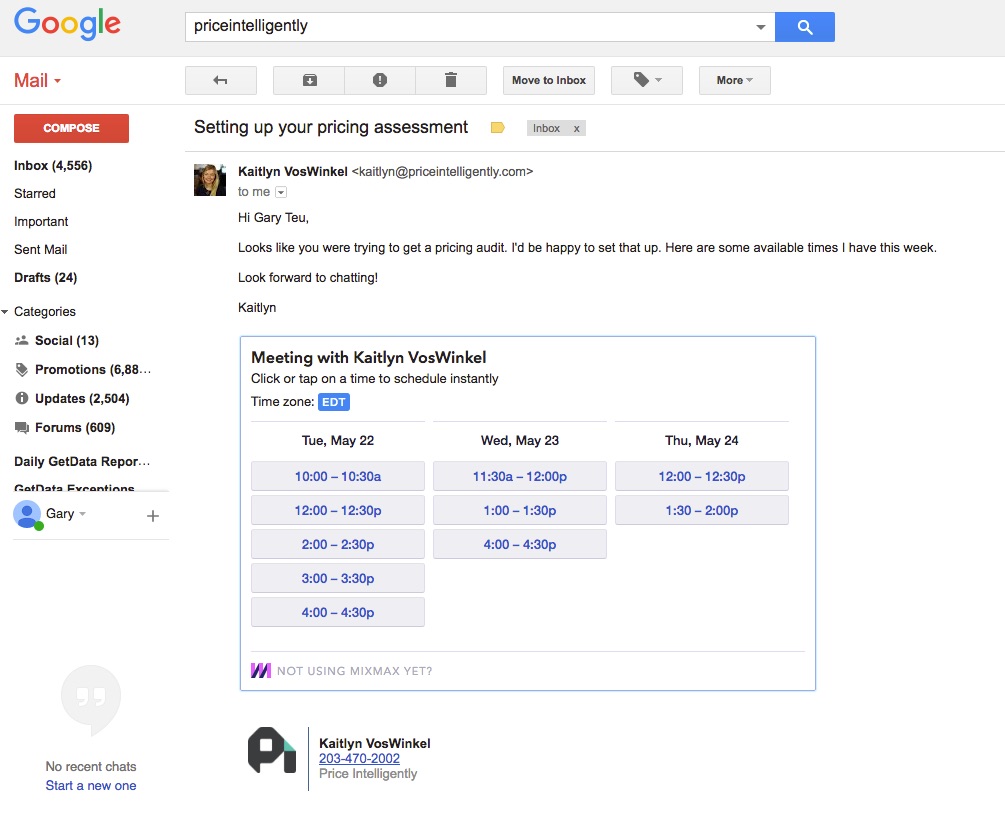
Task: Go to Sent Mail folder
Action: tap(41, 250)
